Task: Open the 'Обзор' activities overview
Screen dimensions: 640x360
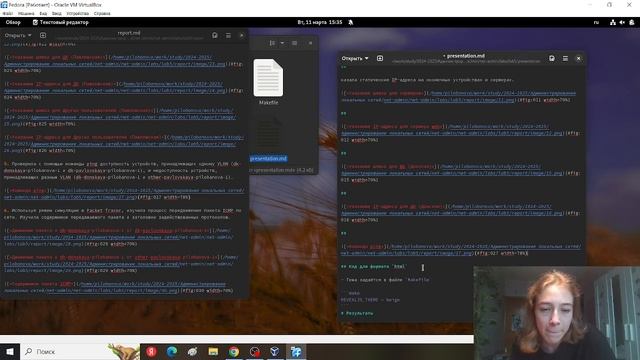Action: [x=13, y=22]
